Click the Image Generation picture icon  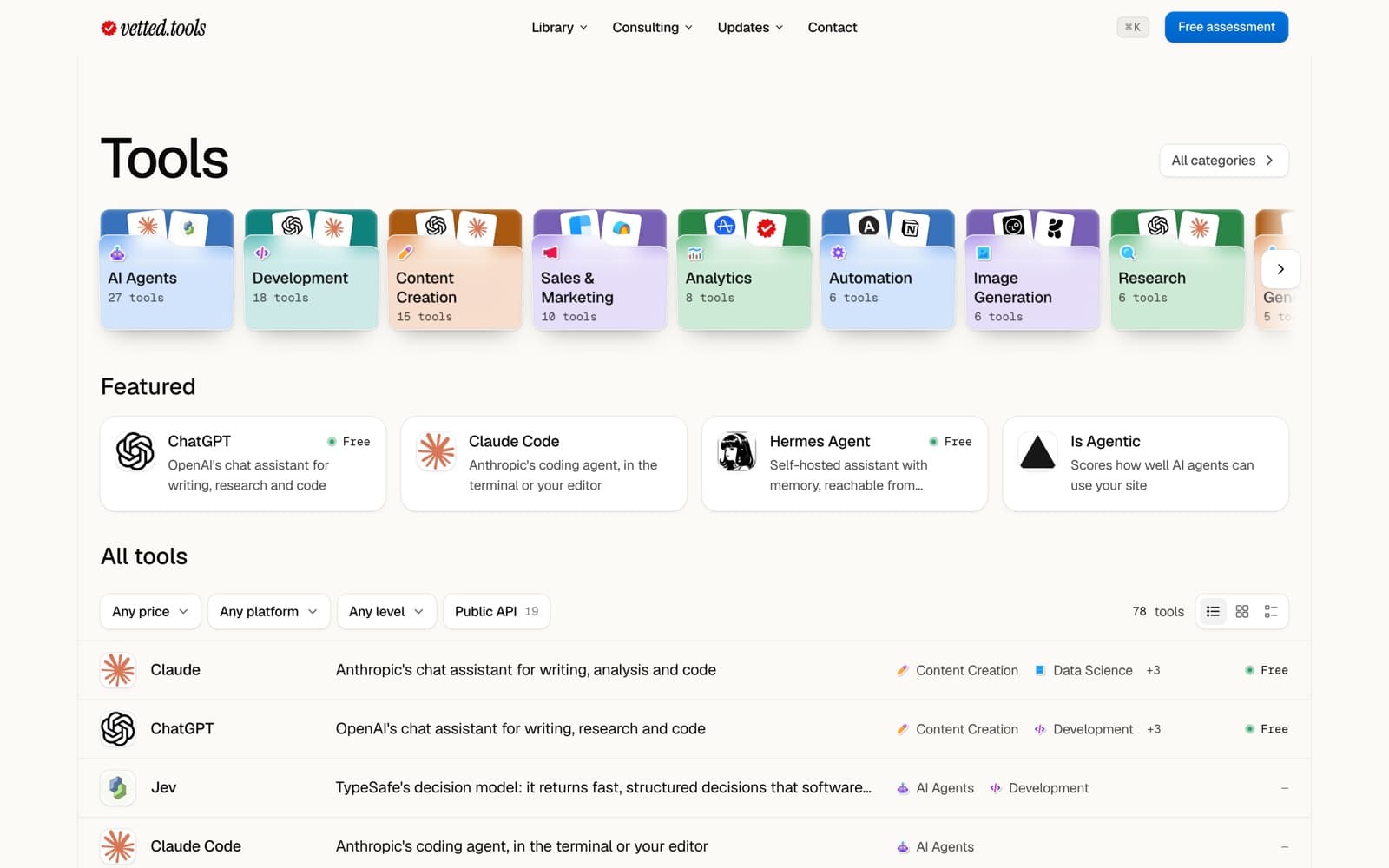click(983, 253)
